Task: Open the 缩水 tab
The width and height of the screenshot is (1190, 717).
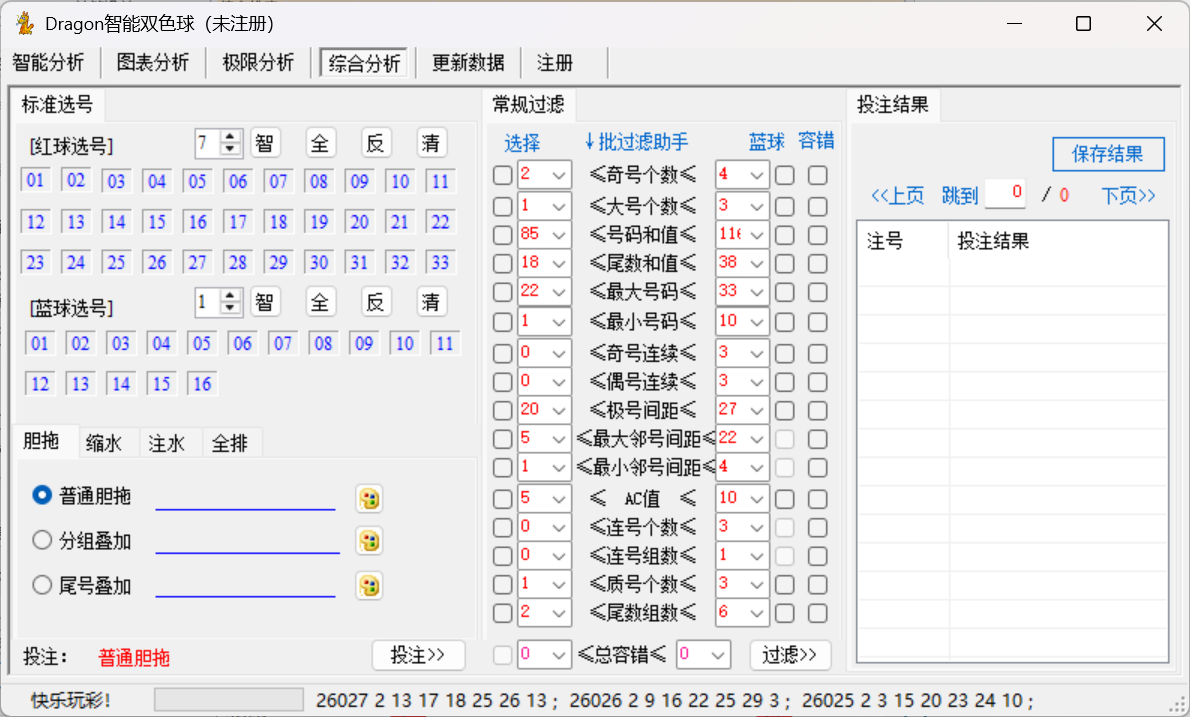Action: click(104, 443)
